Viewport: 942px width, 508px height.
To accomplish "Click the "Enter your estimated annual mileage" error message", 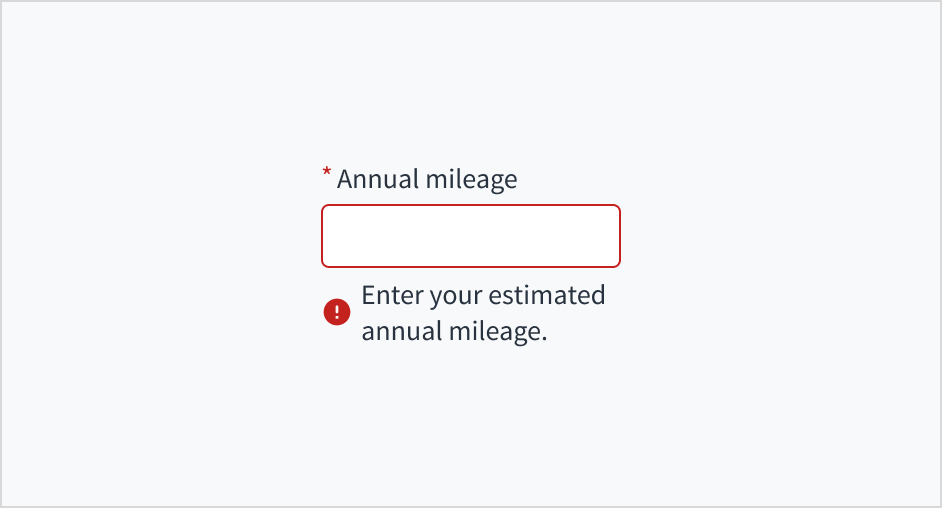I will pyautogui.click(x=483, y=313).
